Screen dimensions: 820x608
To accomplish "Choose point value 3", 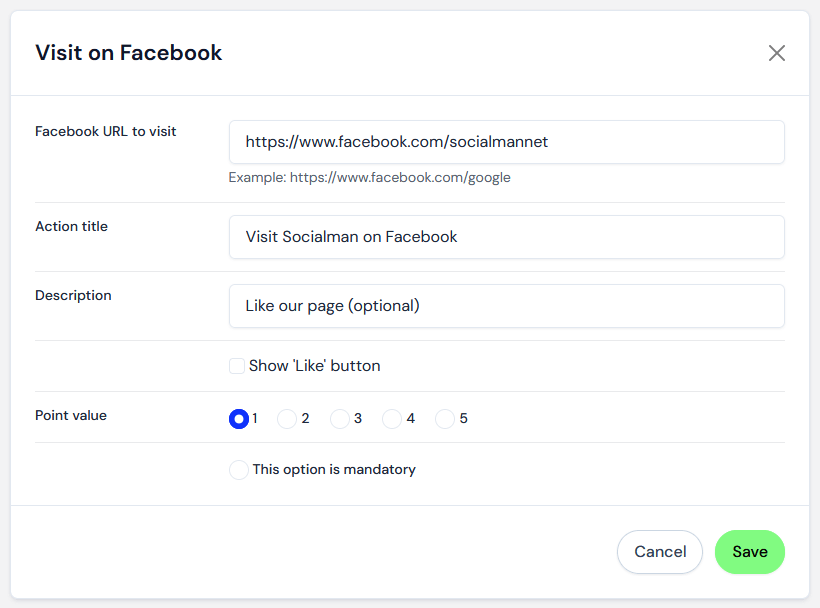I will (340, 419).
